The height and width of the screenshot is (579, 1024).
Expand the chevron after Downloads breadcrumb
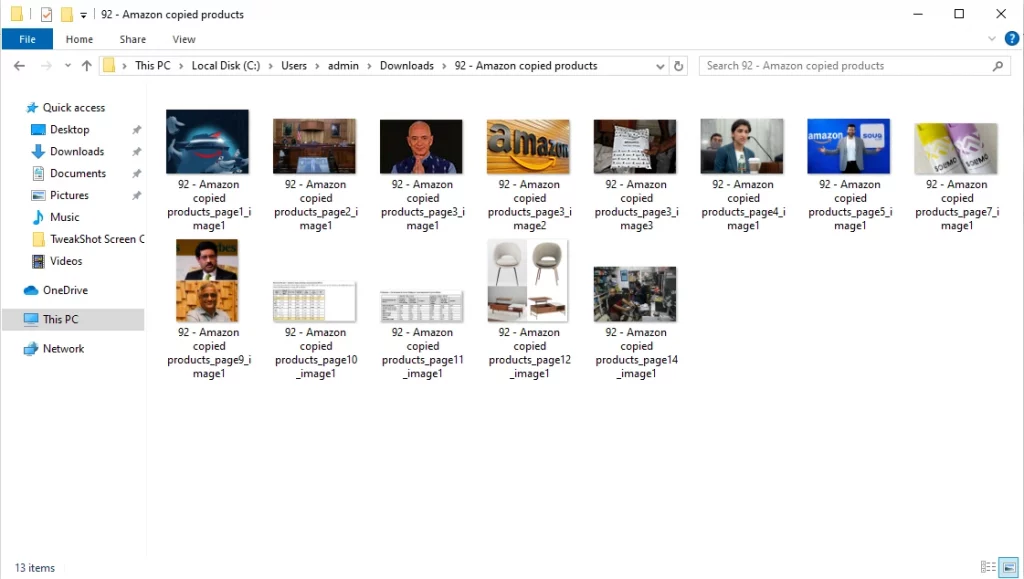444,66
